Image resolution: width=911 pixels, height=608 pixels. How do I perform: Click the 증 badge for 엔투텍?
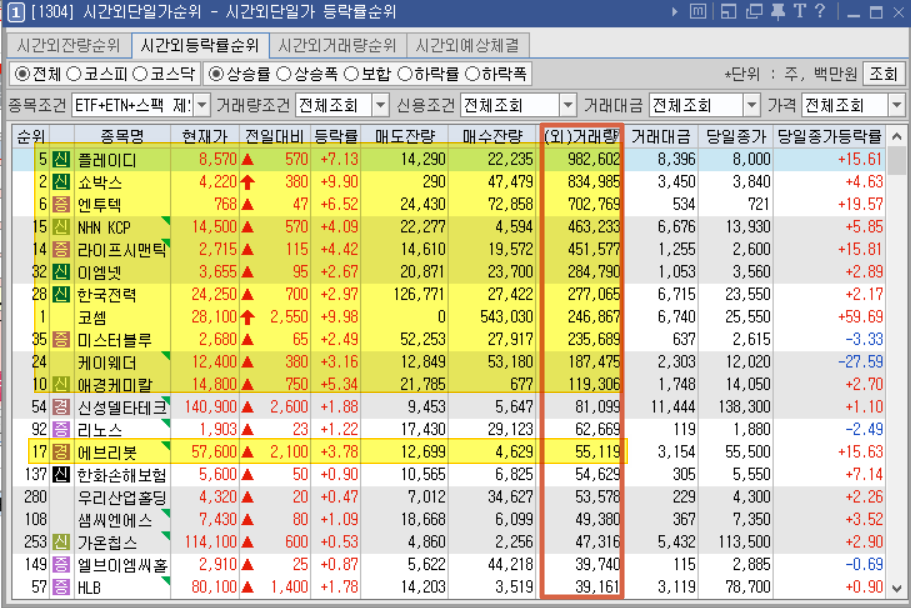(x=61, y=205)
